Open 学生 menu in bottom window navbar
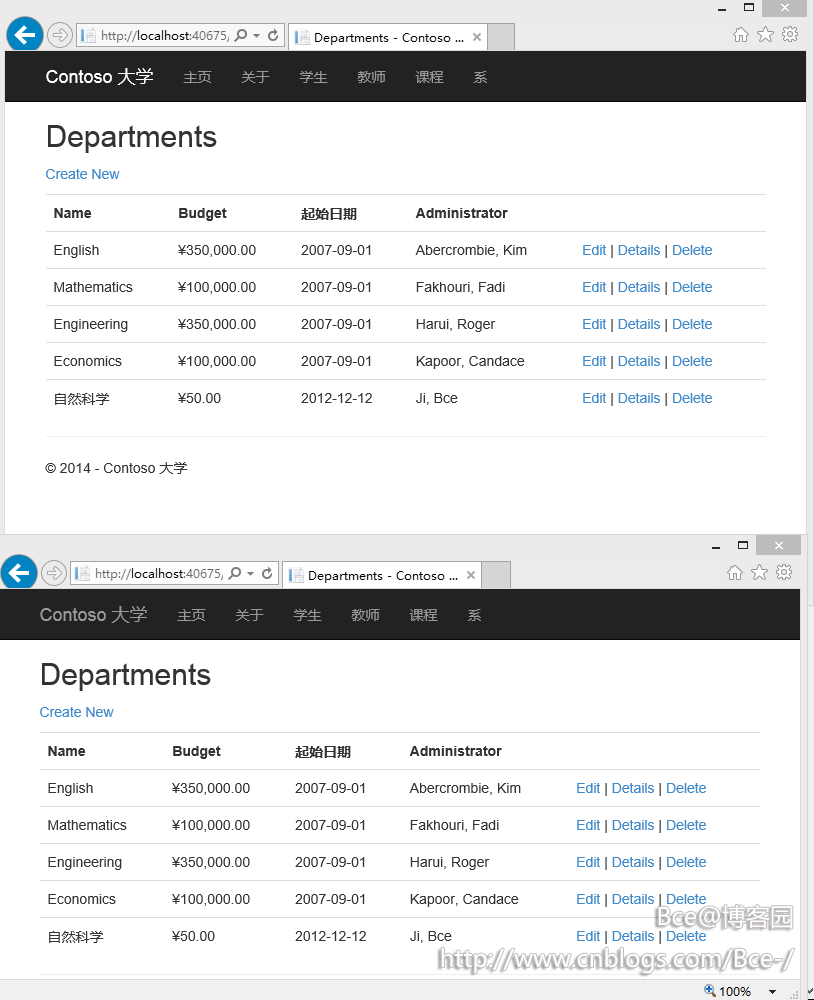Viewport: 814px width, 1000px height. coord(307,615)
